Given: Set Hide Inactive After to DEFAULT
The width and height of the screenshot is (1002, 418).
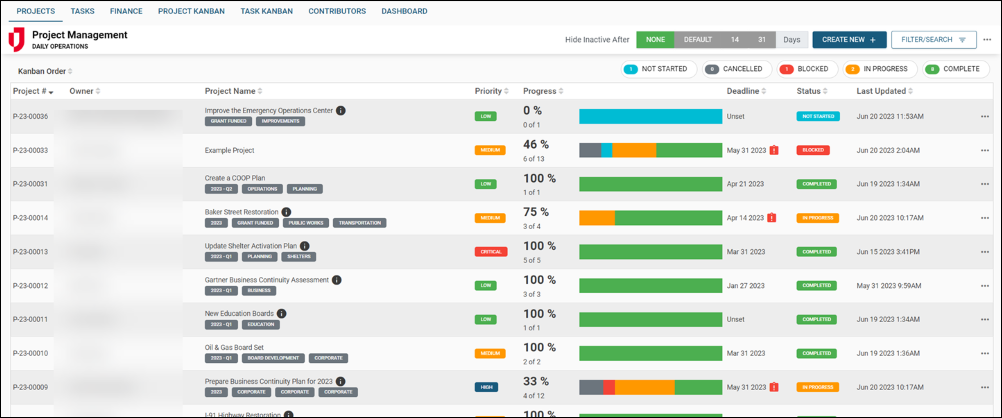Looking at the screenshot, I should click(x=697, y=40).
